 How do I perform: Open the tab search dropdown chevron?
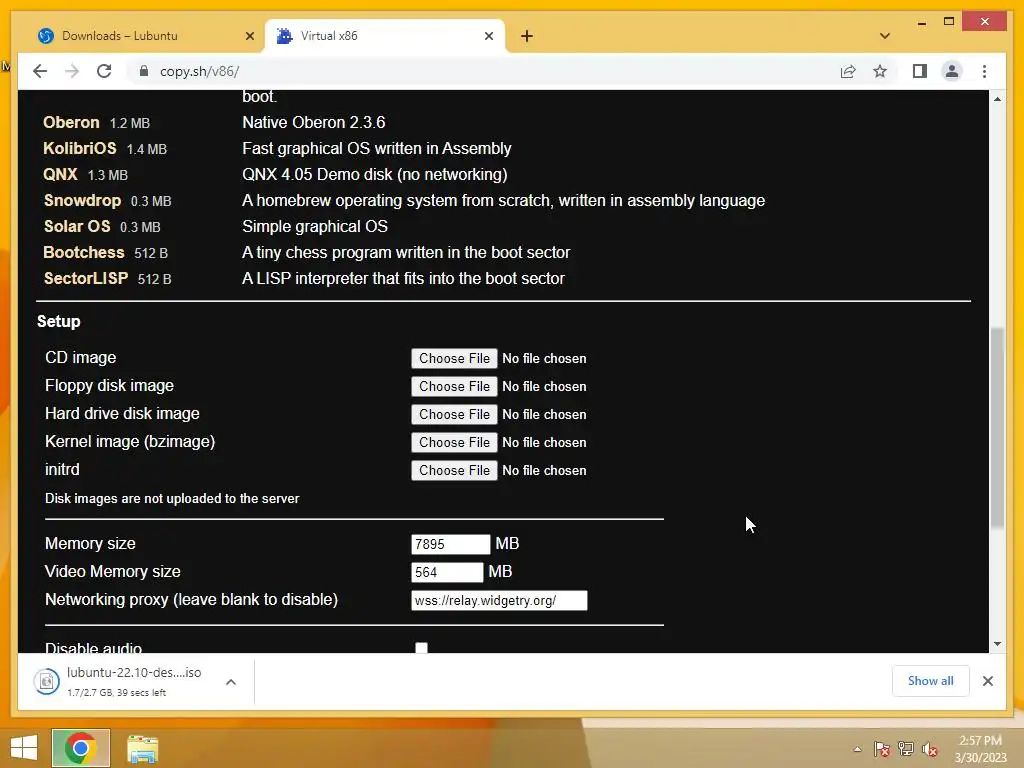(885, 36)
